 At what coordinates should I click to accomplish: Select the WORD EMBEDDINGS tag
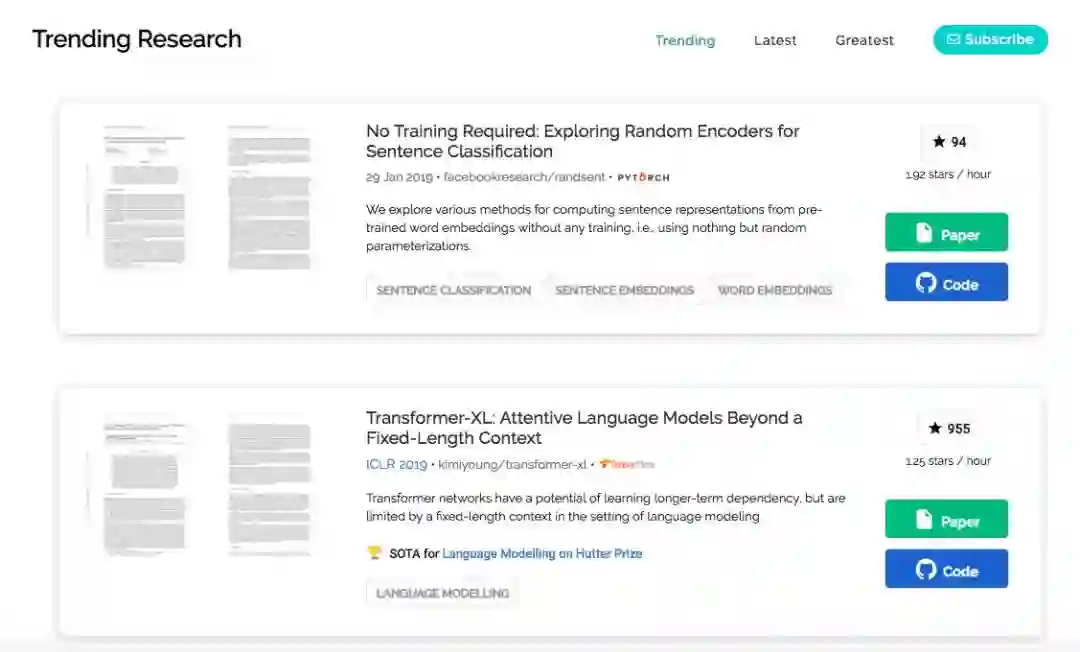coord(774,291)
